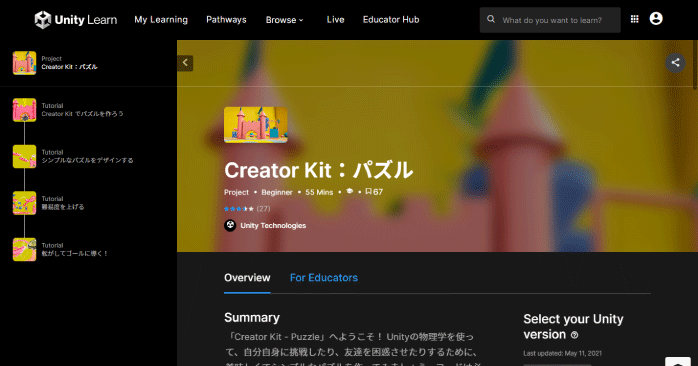
Task: Click the search magnifier icon
Action: coord(491,19)
